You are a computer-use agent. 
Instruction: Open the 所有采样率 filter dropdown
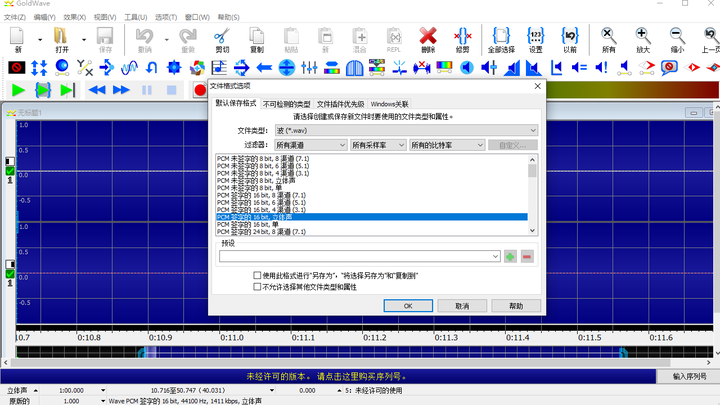tap(378, 145)
